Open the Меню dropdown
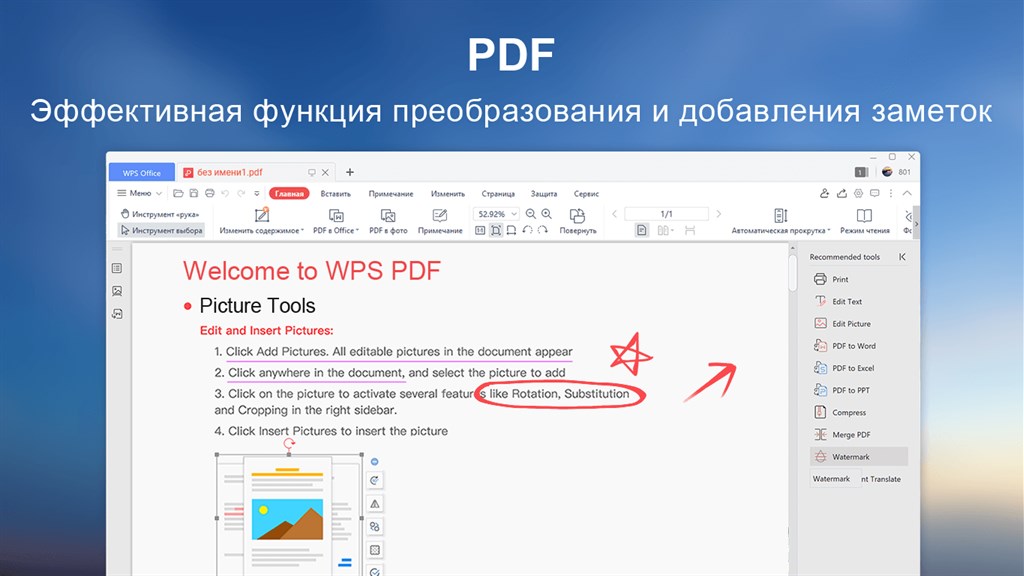Viewport: 1024px width, 576px height. 139,193
